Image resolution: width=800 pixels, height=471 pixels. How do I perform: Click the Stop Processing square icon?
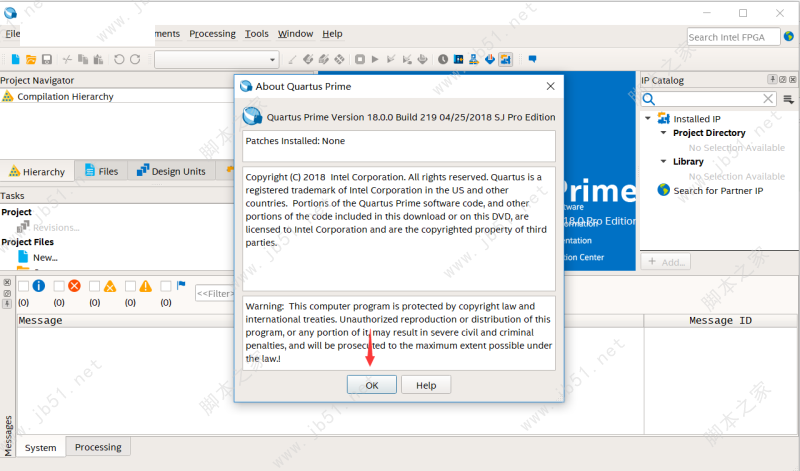click(360, 60)
